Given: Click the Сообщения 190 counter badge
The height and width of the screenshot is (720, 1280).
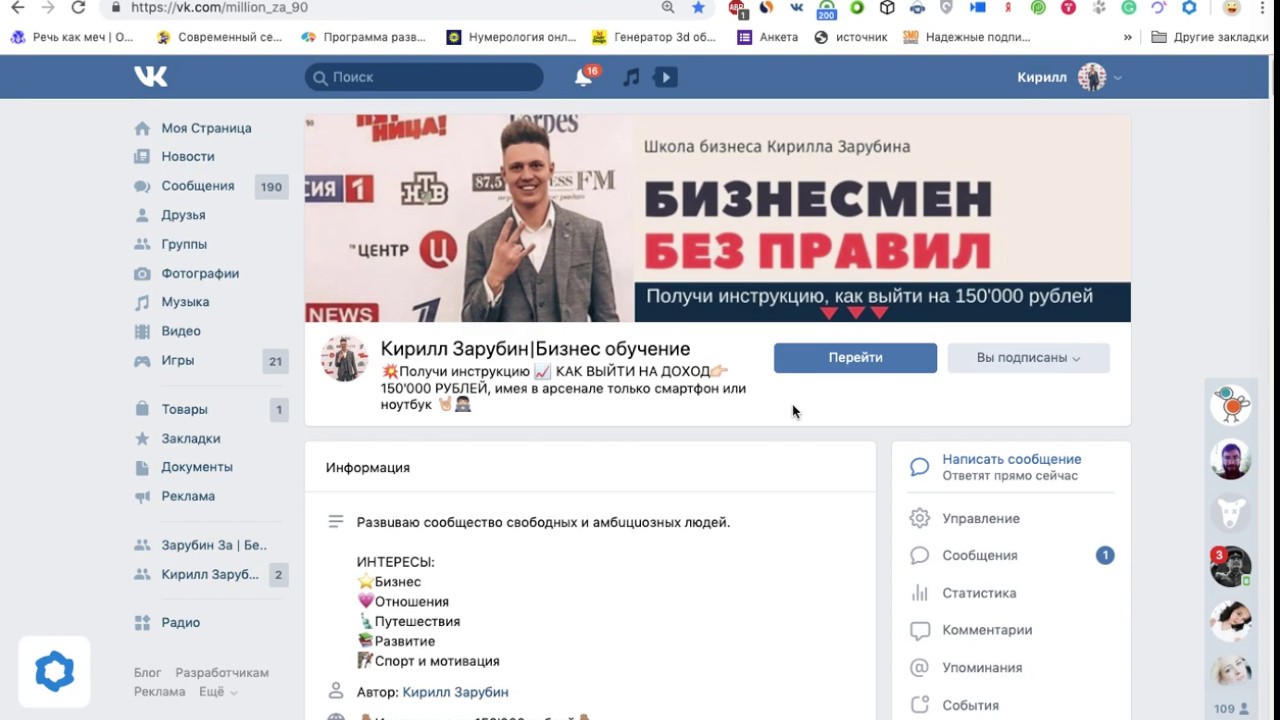Looking at the screenshot, I should [x=271, y=186].
